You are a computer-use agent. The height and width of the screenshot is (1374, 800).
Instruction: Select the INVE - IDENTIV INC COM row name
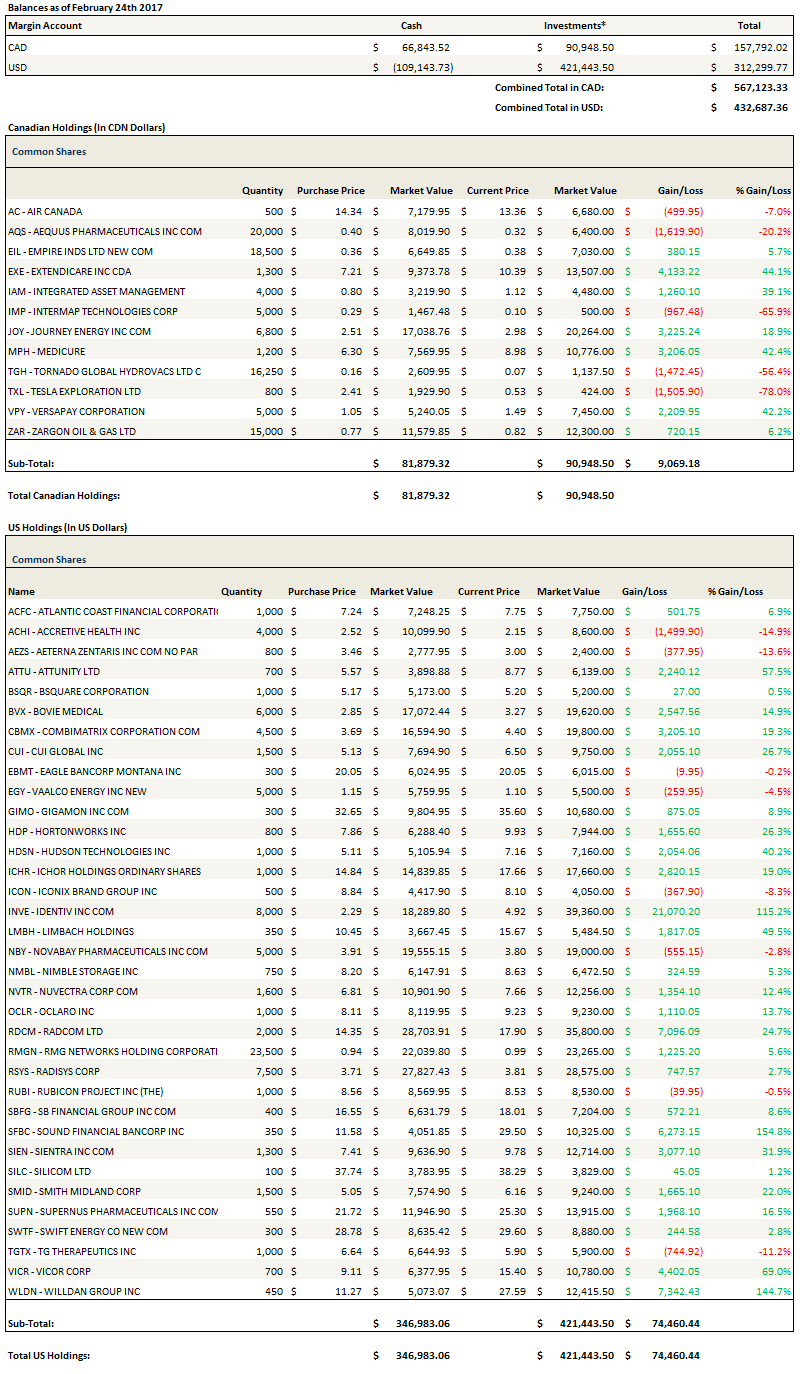click(x=61, y=911)
